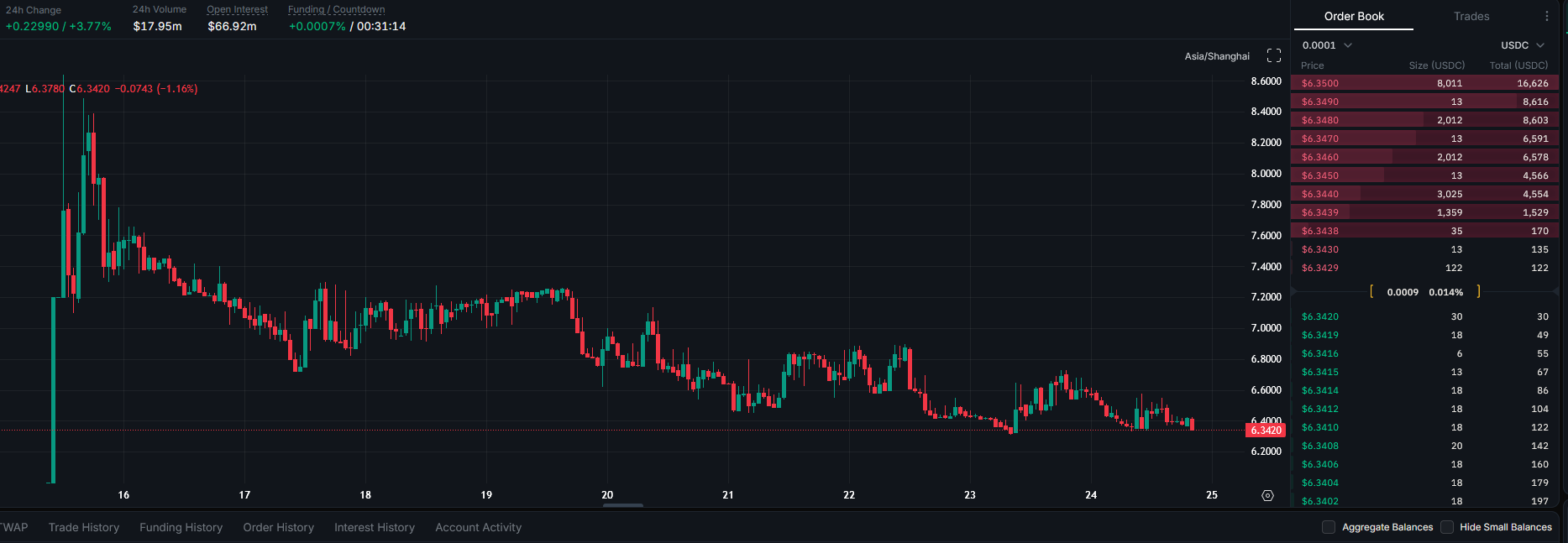Expand the 0.0001 price grouping dropdown
This screenshot has height=543, width=1568.
(x=1327, y=45)
